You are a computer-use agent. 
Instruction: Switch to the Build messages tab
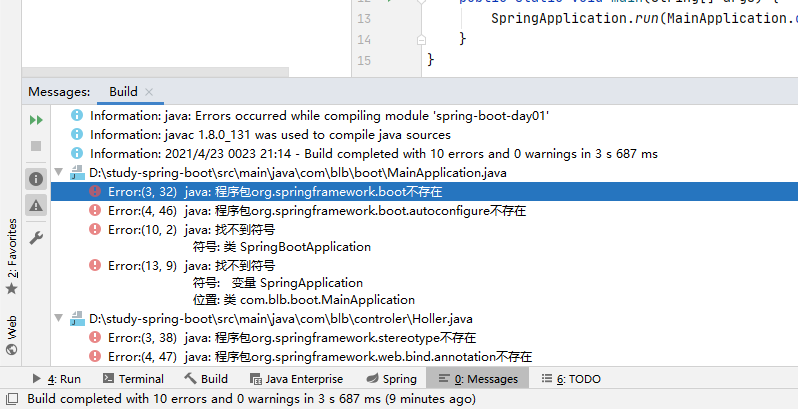tap(123, 92)
